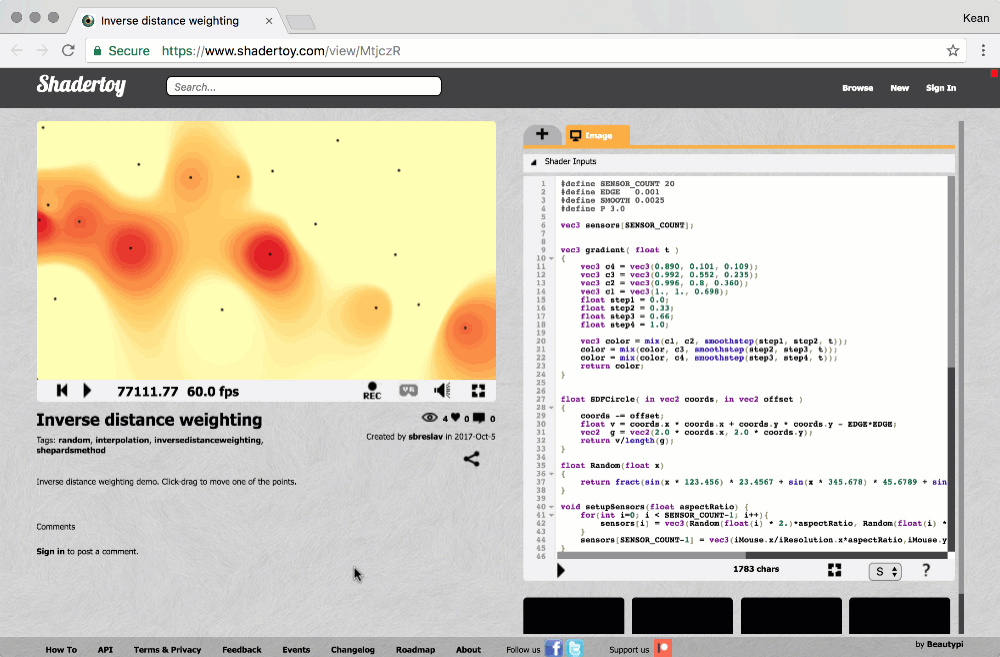The width and height of the screenshot is (1000, 657).
Task: Click the REC record button
Action: coord(372,390)
